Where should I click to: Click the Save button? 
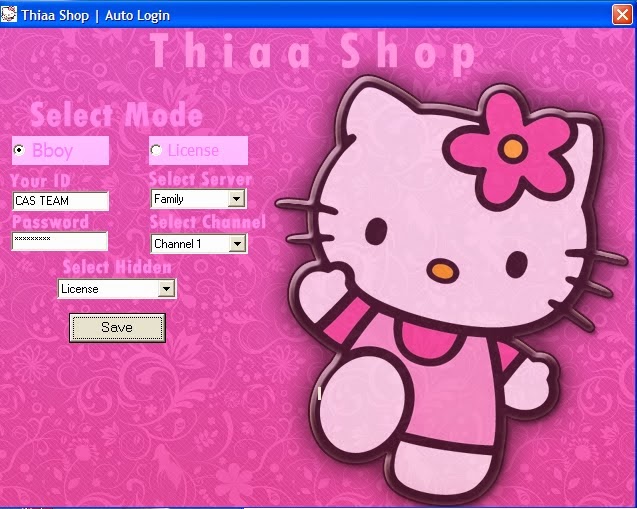pyautogui.click(x=117, y=327)
